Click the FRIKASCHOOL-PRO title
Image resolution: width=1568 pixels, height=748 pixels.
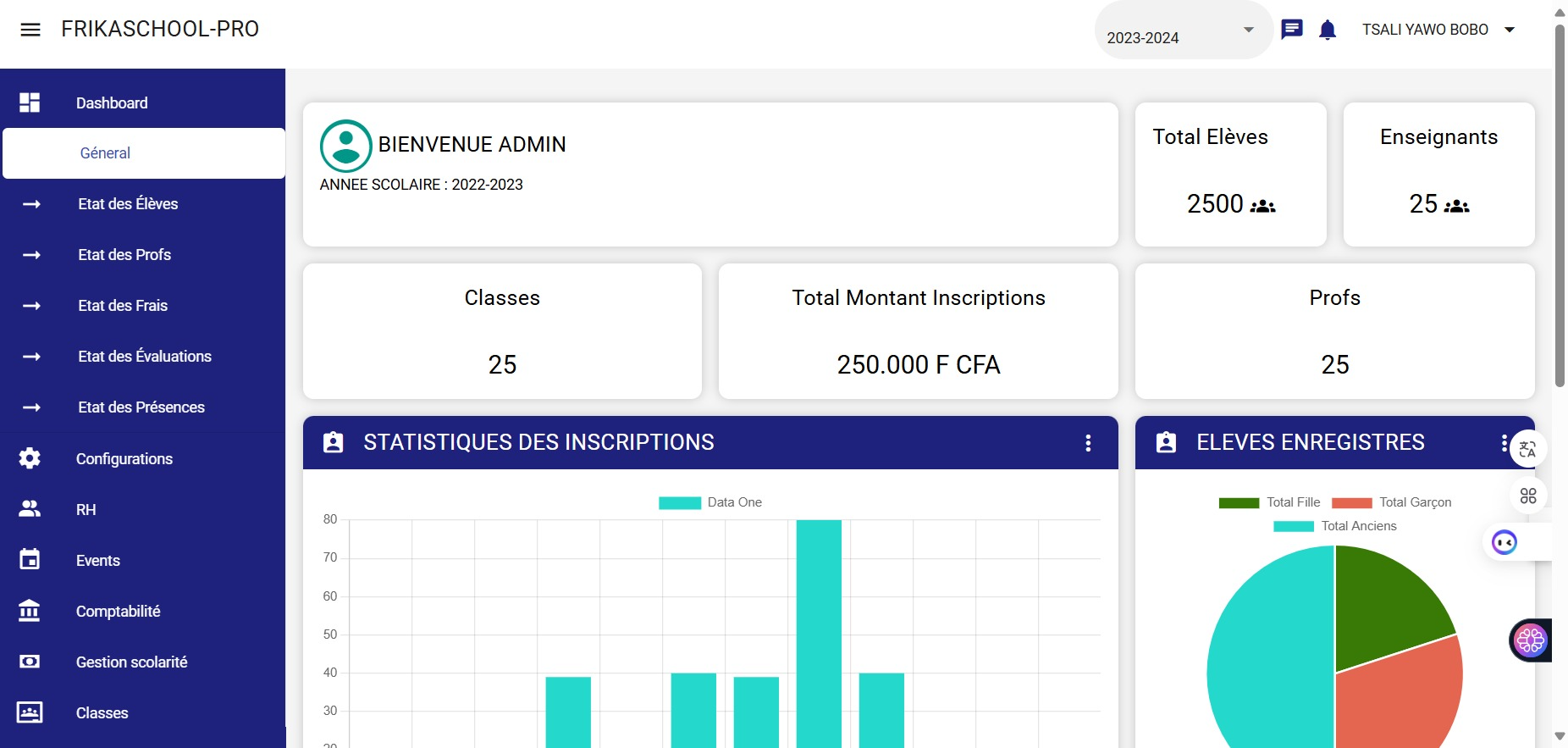(160, 29)
